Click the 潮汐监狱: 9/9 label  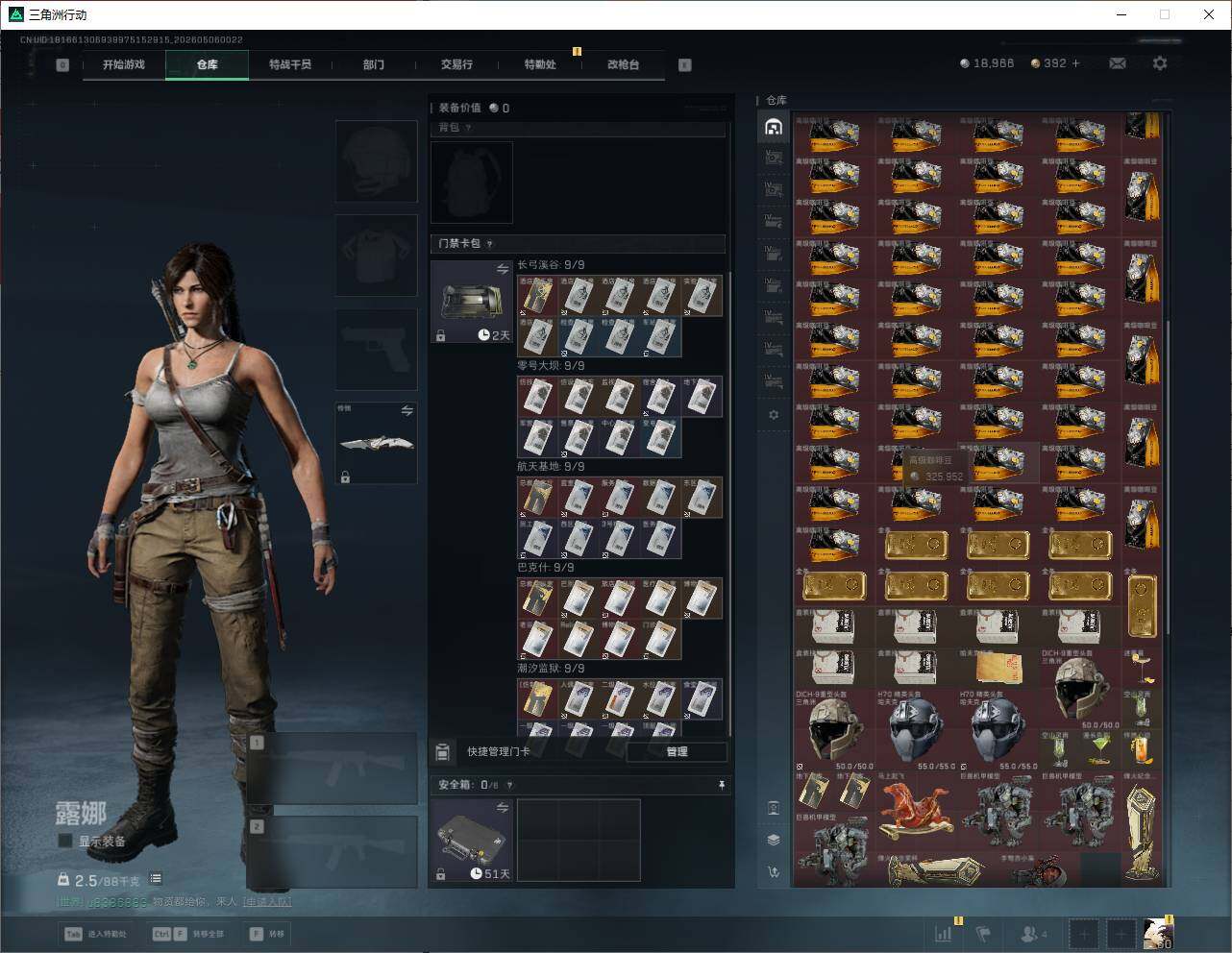click(x=551, y=669)
